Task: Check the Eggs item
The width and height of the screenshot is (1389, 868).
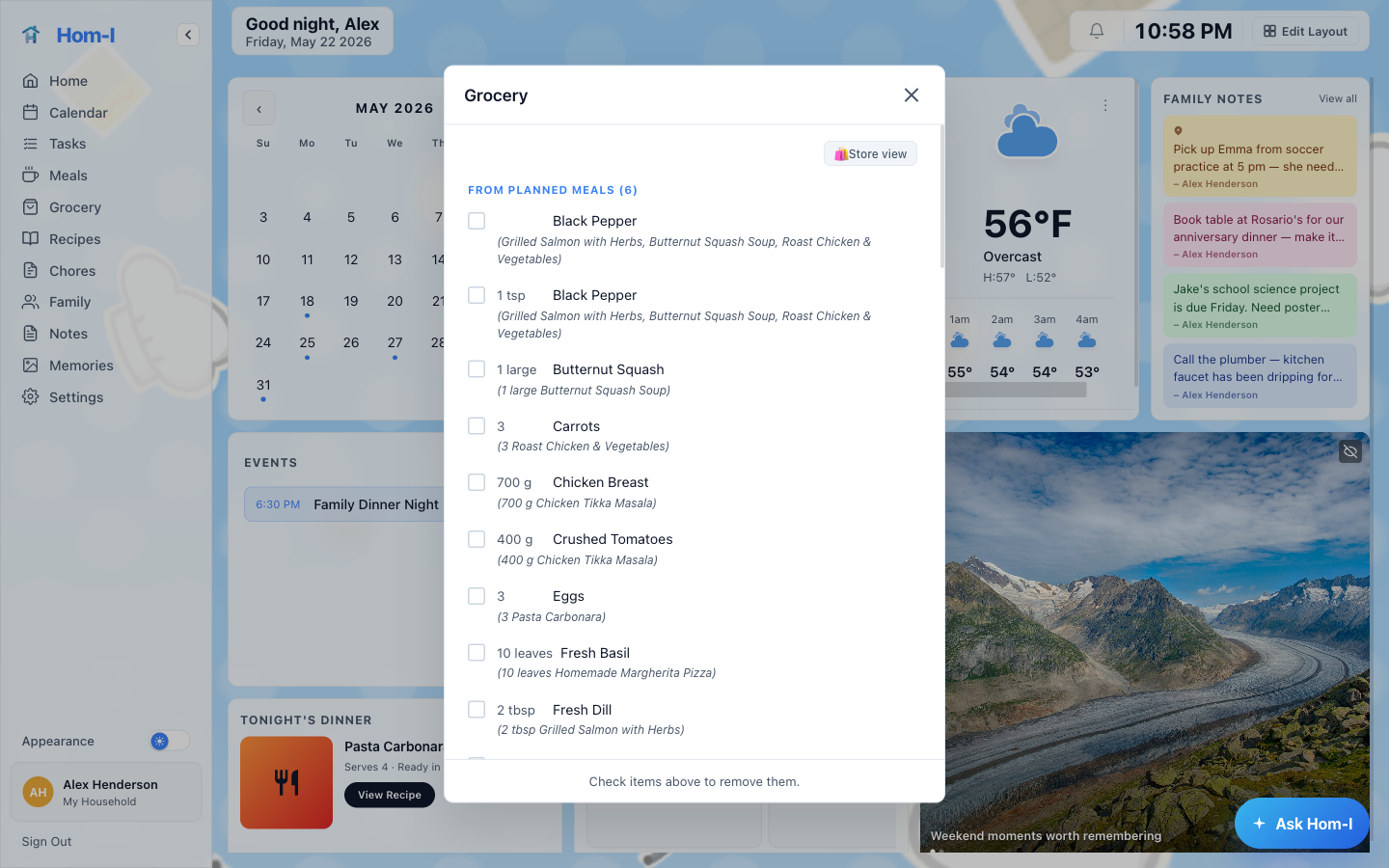Action: pyautogui.click(x=477, y=596)
